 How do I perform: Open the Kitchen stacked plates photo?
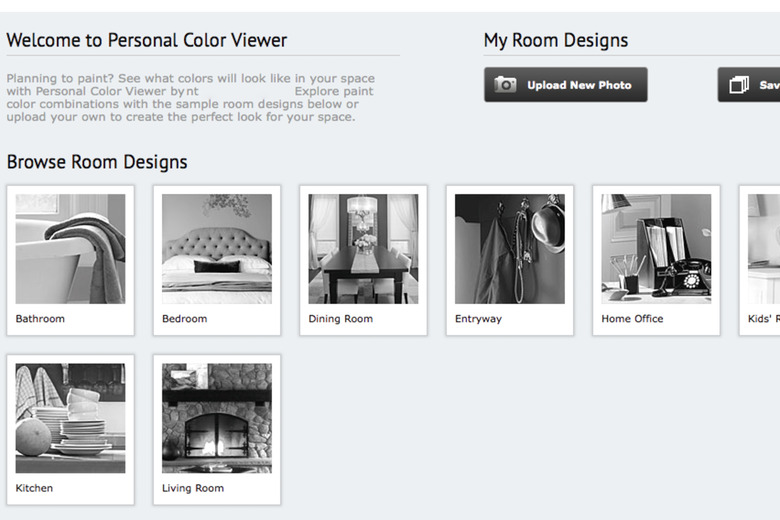click(70, 417)
